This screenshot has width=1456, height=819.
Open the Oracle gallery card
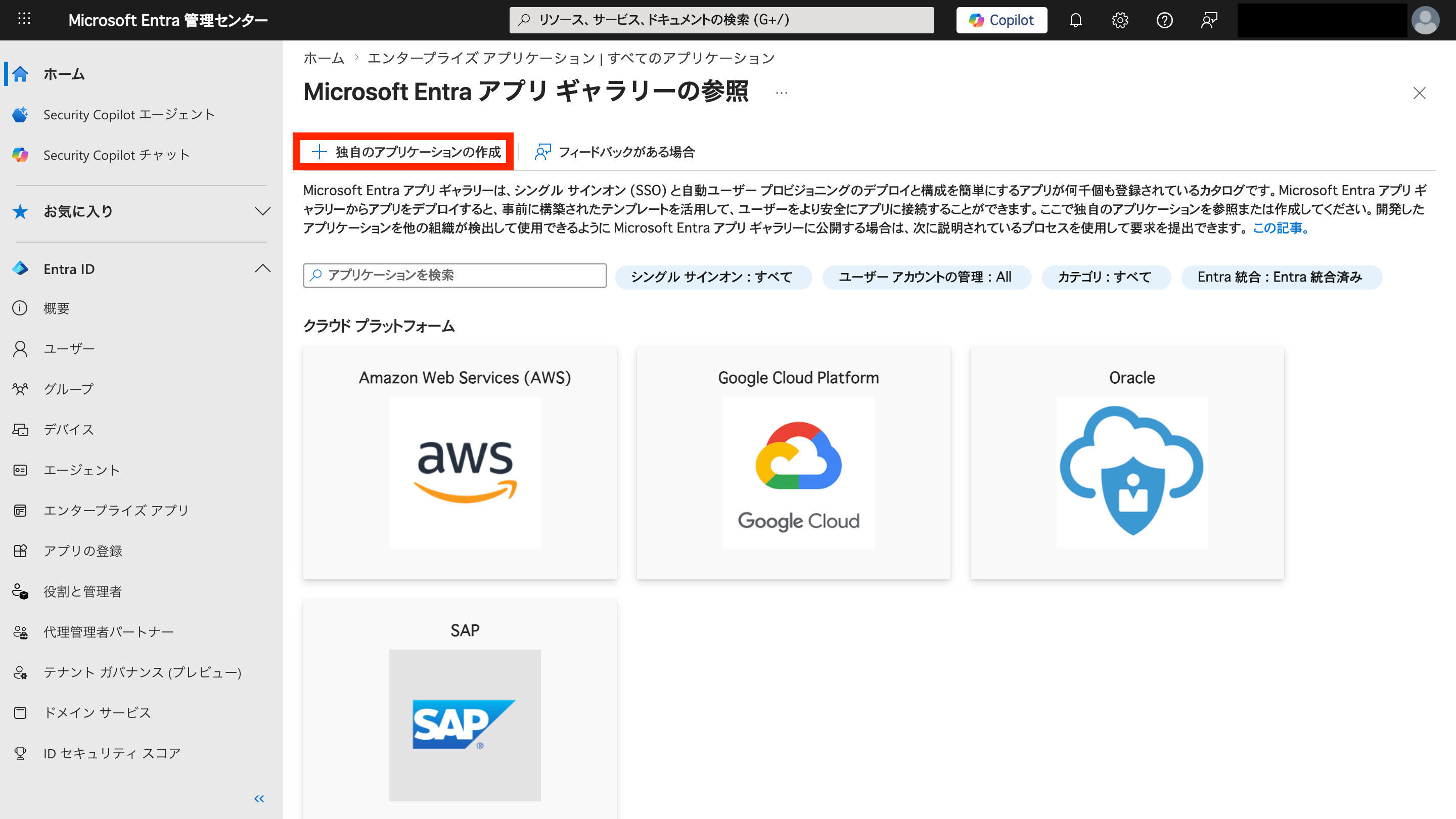[1127, 463]
